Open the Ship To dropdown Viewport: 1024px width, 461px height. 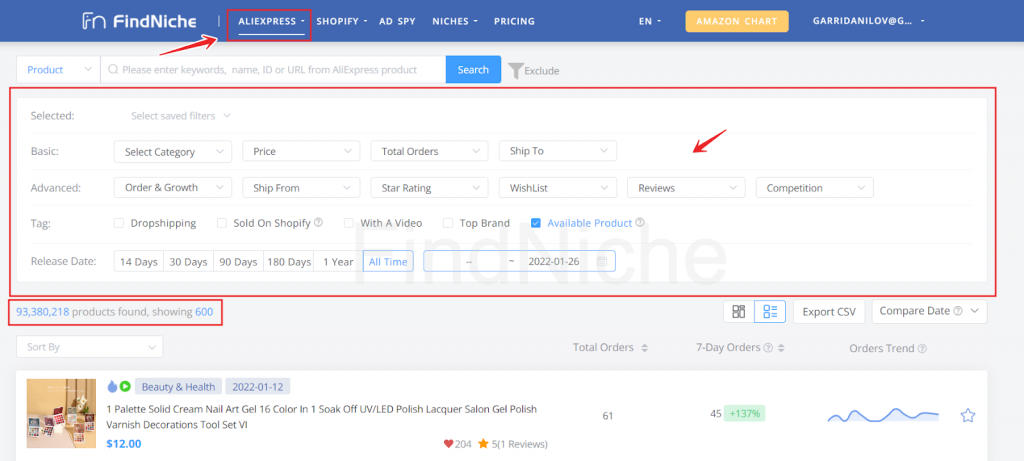coord(558,151)
